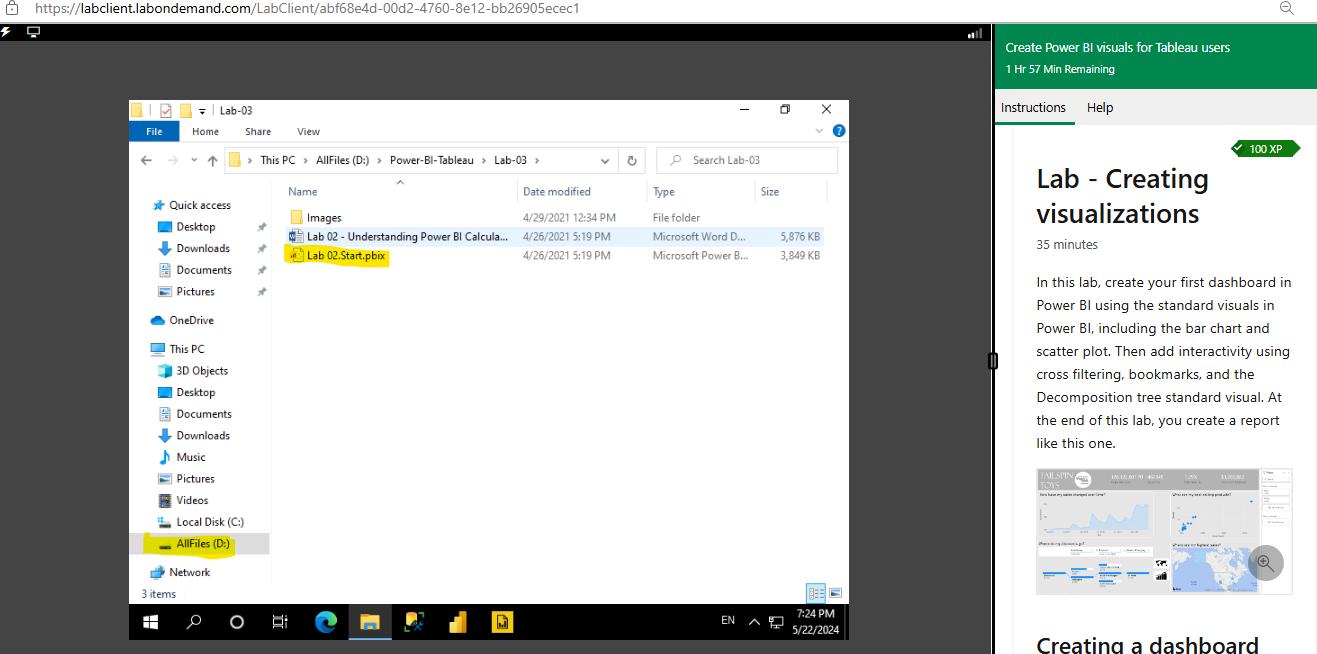
Task: Click the New folder quick access toolbar icon
Action: (x=185, y=111)
